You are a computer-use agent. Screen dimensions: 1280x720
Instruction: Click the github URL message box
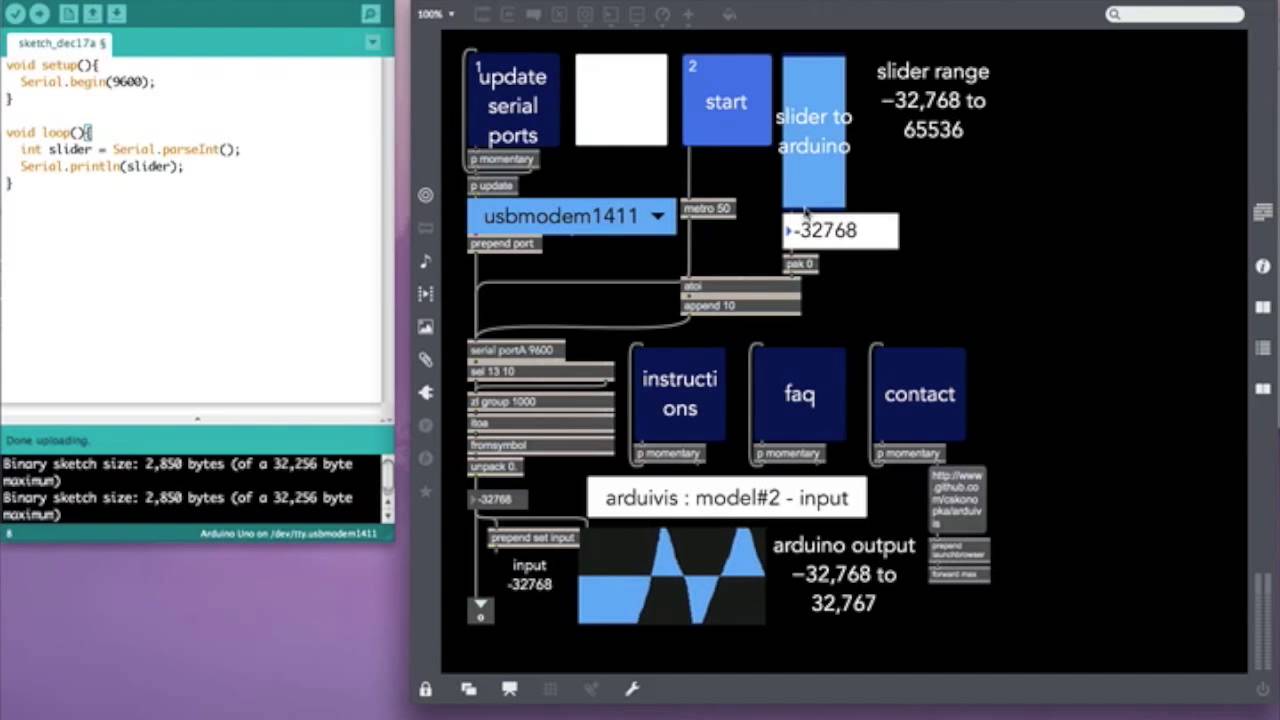coord(958,500)
